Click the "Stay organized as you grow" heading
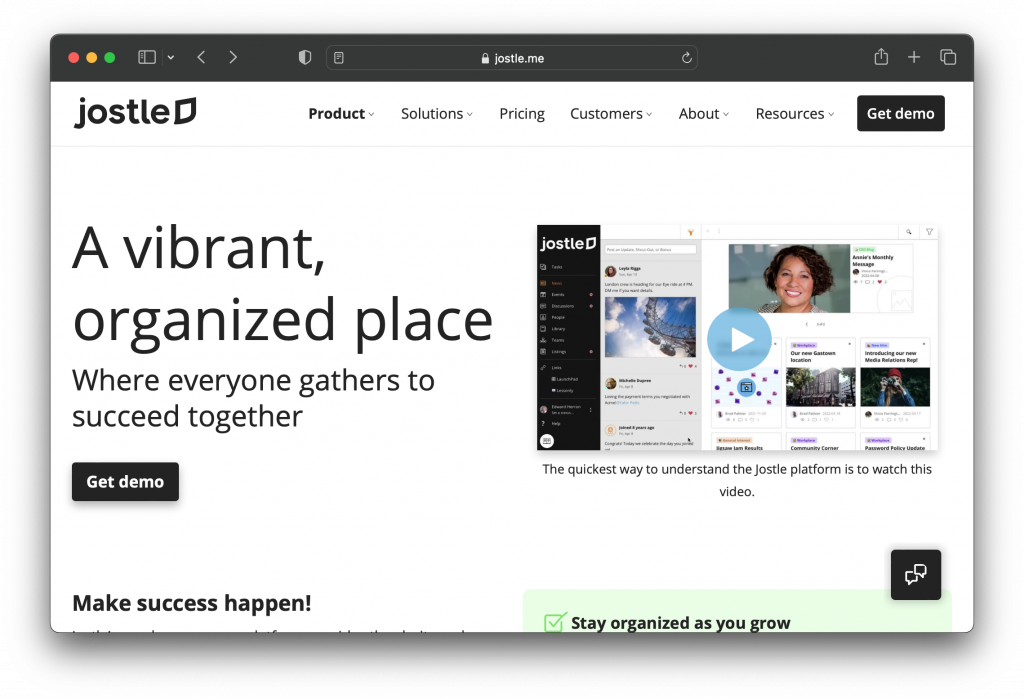1024x699 pixels. pos(680,623)
